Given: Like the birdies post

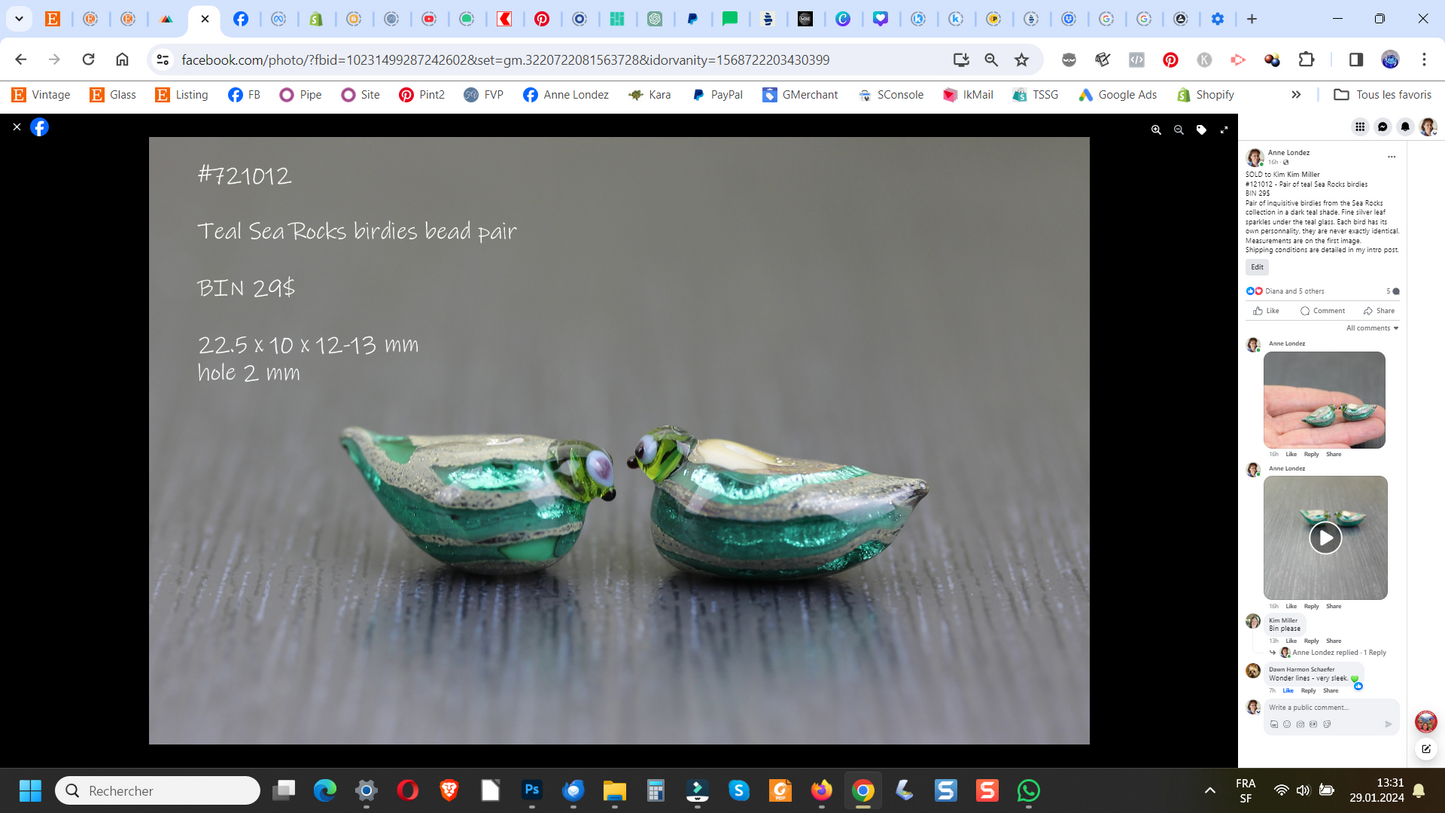Looking at the screenshot, I should (1265, 310).
